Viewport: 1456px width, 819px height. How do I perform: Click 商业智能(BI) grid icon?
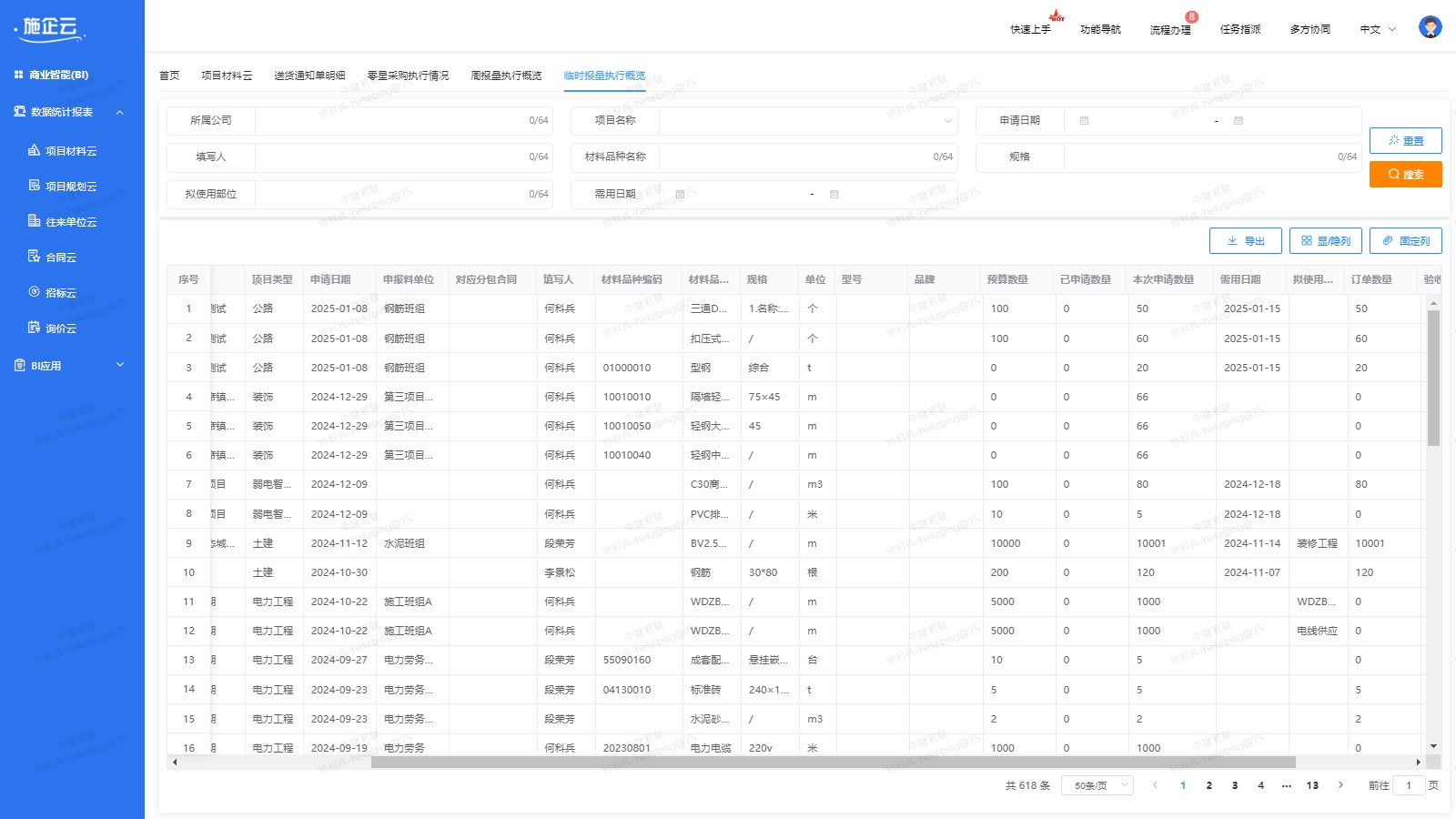coord(18,75)
